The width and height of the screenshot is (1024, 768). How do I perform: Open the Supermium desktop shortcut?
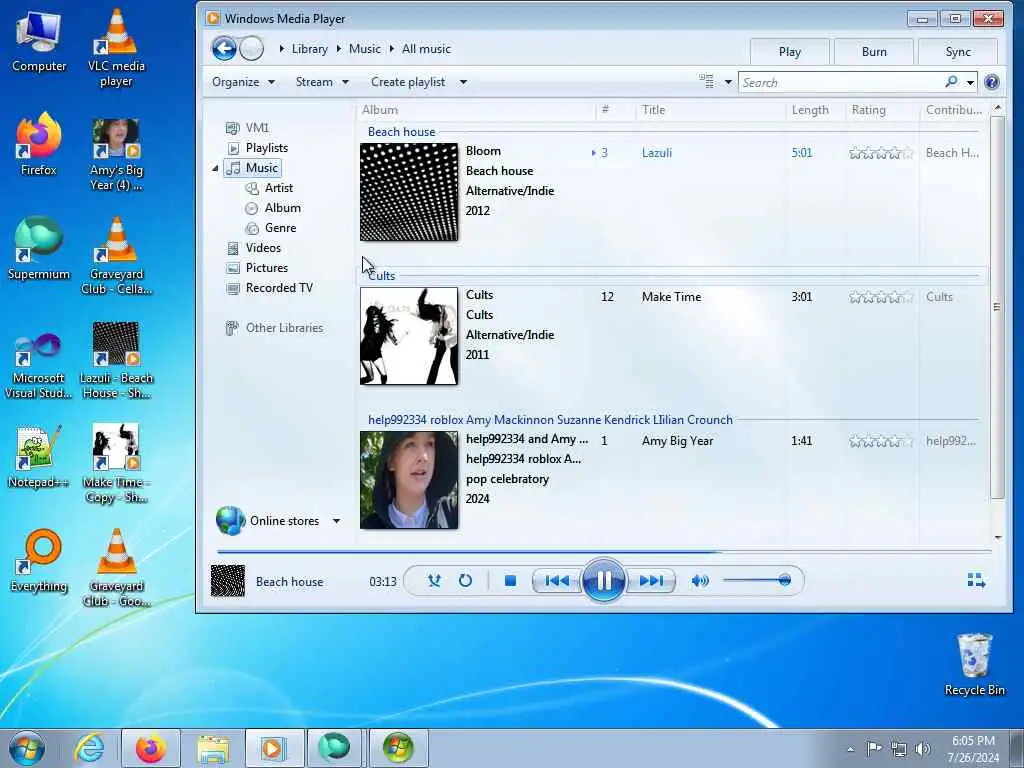(39, 248)
